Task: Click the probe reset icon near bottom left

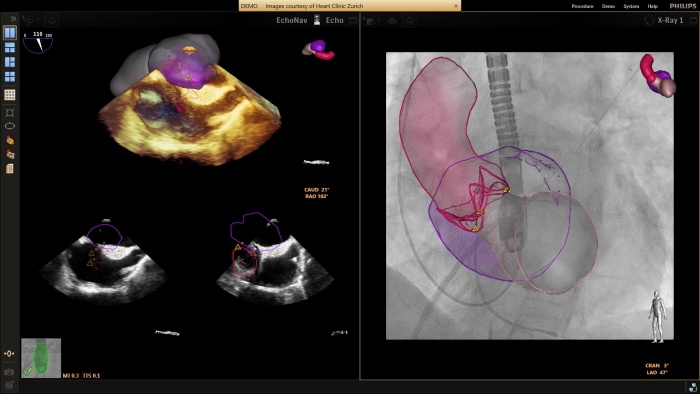Action: [x=9, y=353]
